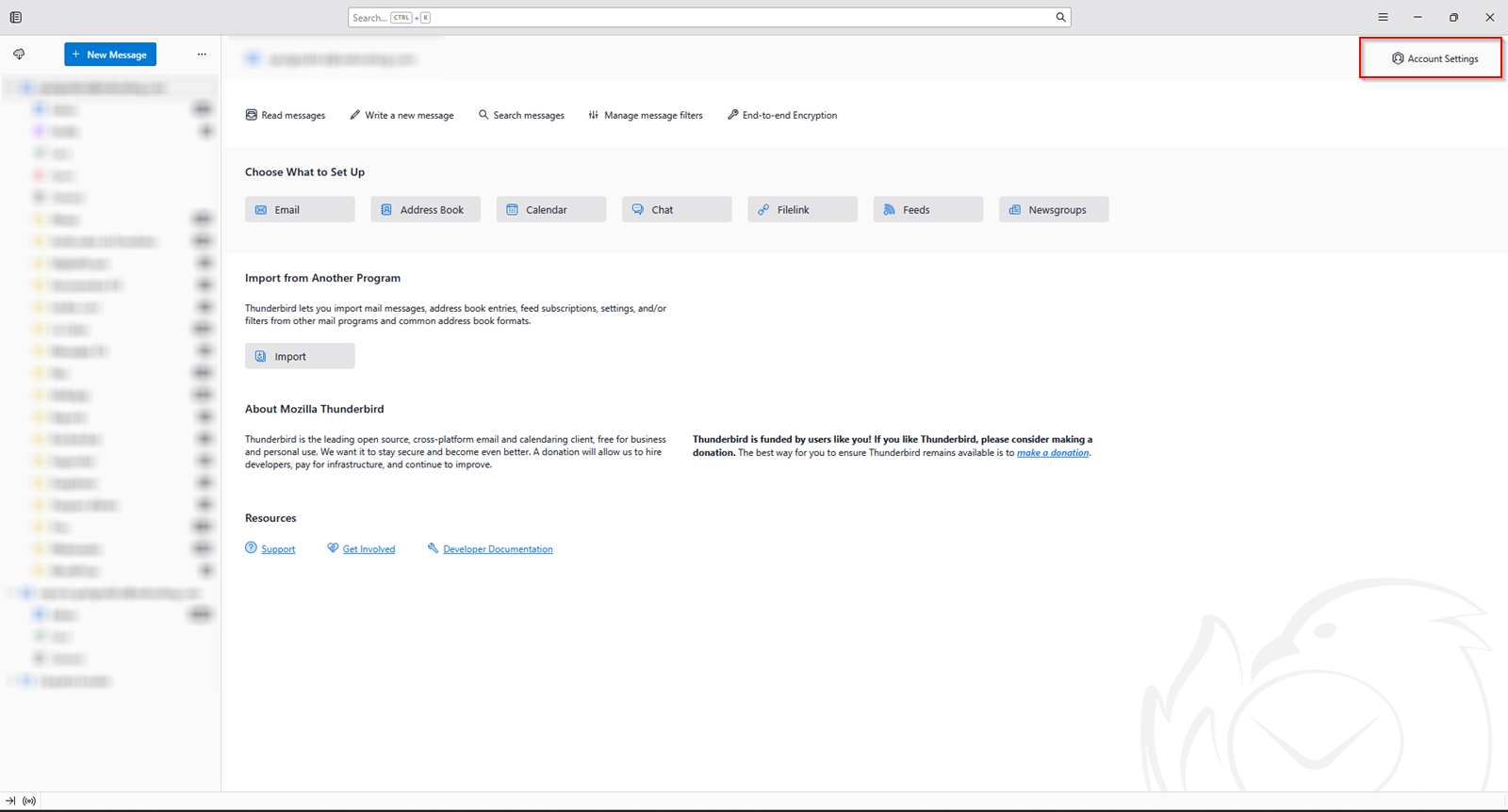Click Read messages
Screen dimensions: 1508x812
(x=286, y=115)
